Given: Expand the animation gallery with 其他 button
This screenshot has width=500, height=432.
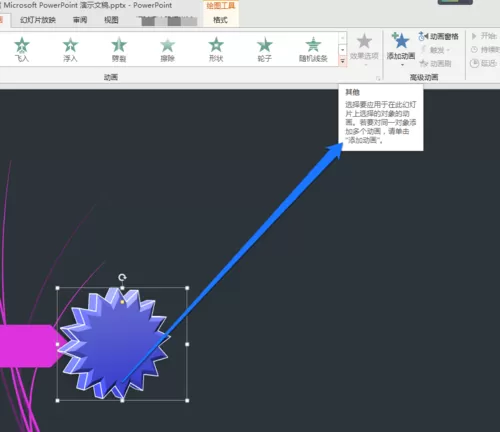Looking at the screenshot, I should tap(342, 61).
